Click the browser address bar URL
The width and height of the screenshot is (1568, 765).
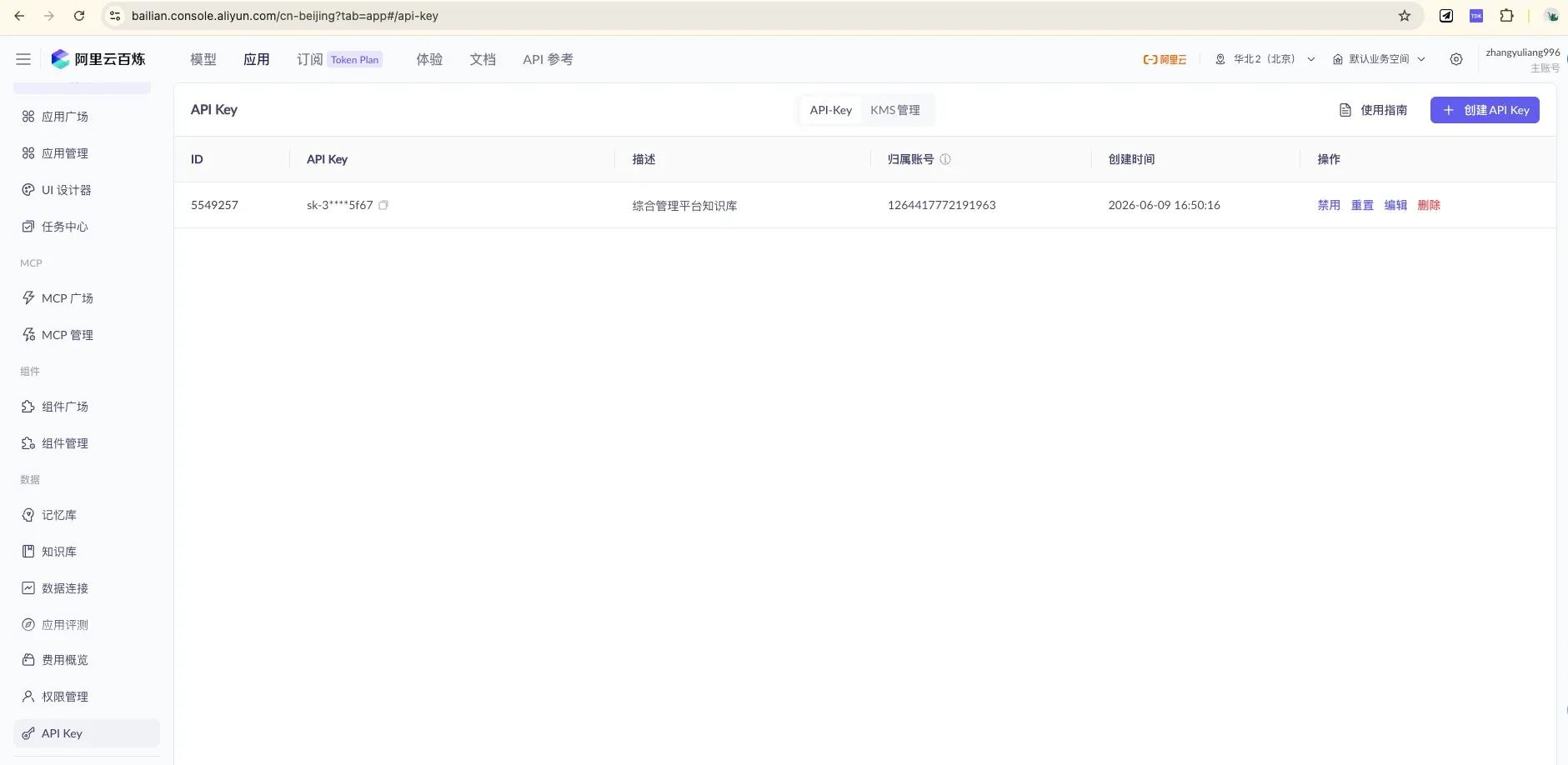pos(285,16)
